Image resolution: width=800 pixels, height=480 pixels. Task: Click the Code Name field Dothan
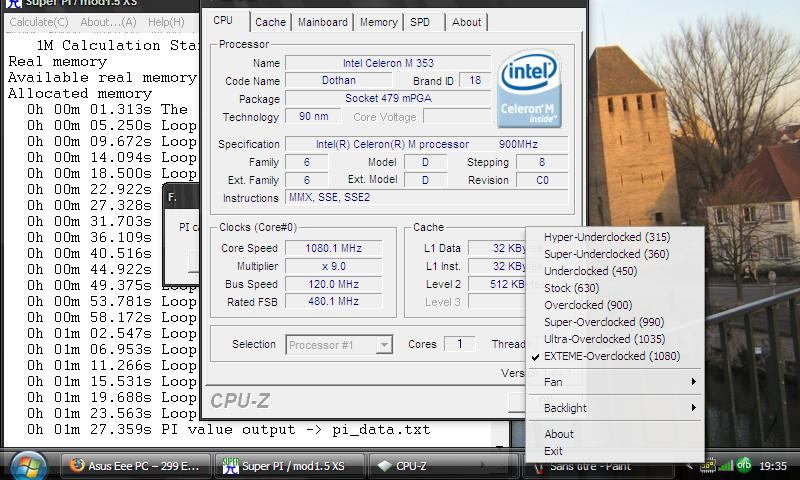[x=339, y=80]
